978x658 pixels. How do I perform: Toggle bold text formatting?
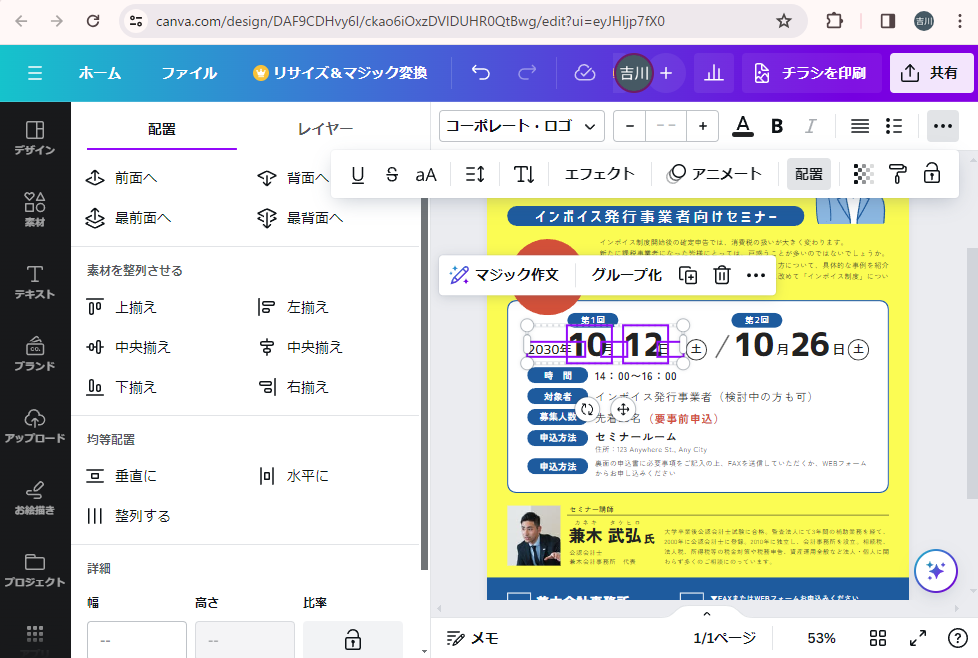click(777, 126)
